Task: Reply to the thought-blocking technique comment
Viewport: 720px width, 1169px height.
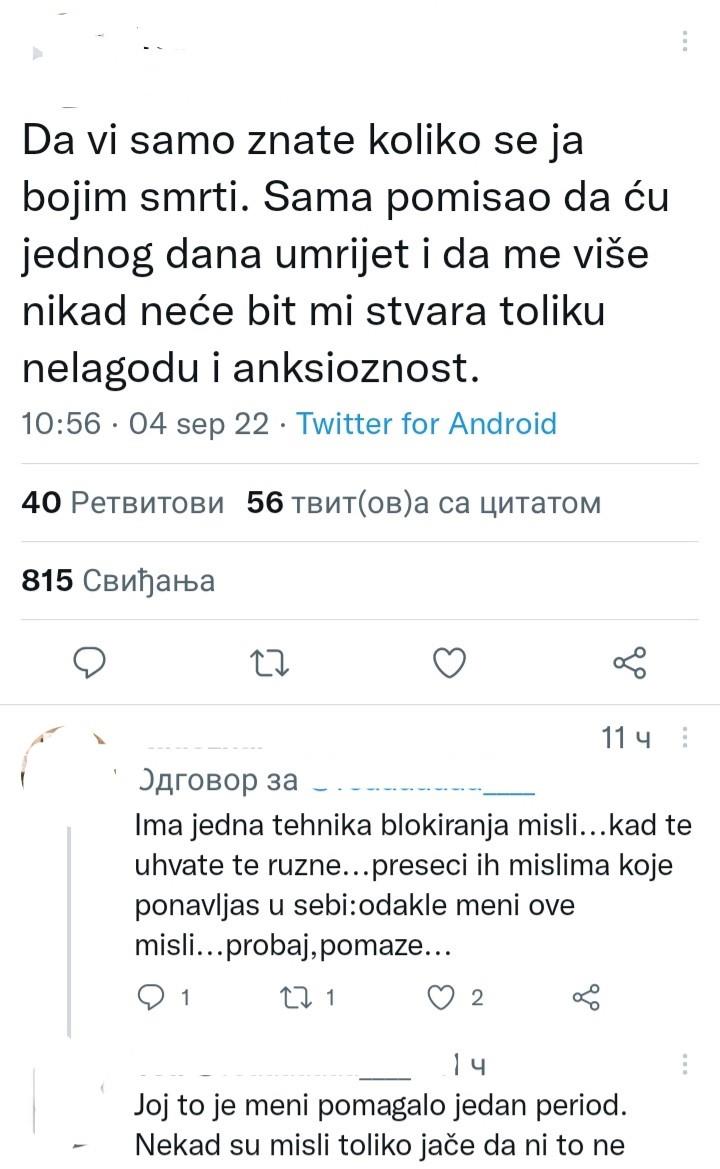Action: [150, 996]
